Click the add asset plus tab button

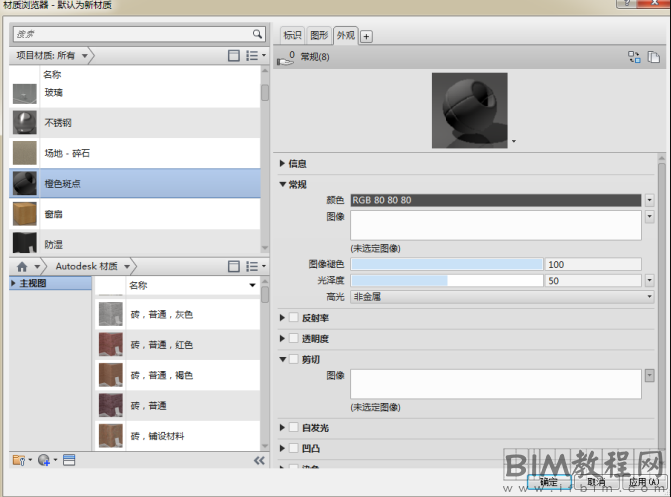pyautogui.click(x=366, y=36)
